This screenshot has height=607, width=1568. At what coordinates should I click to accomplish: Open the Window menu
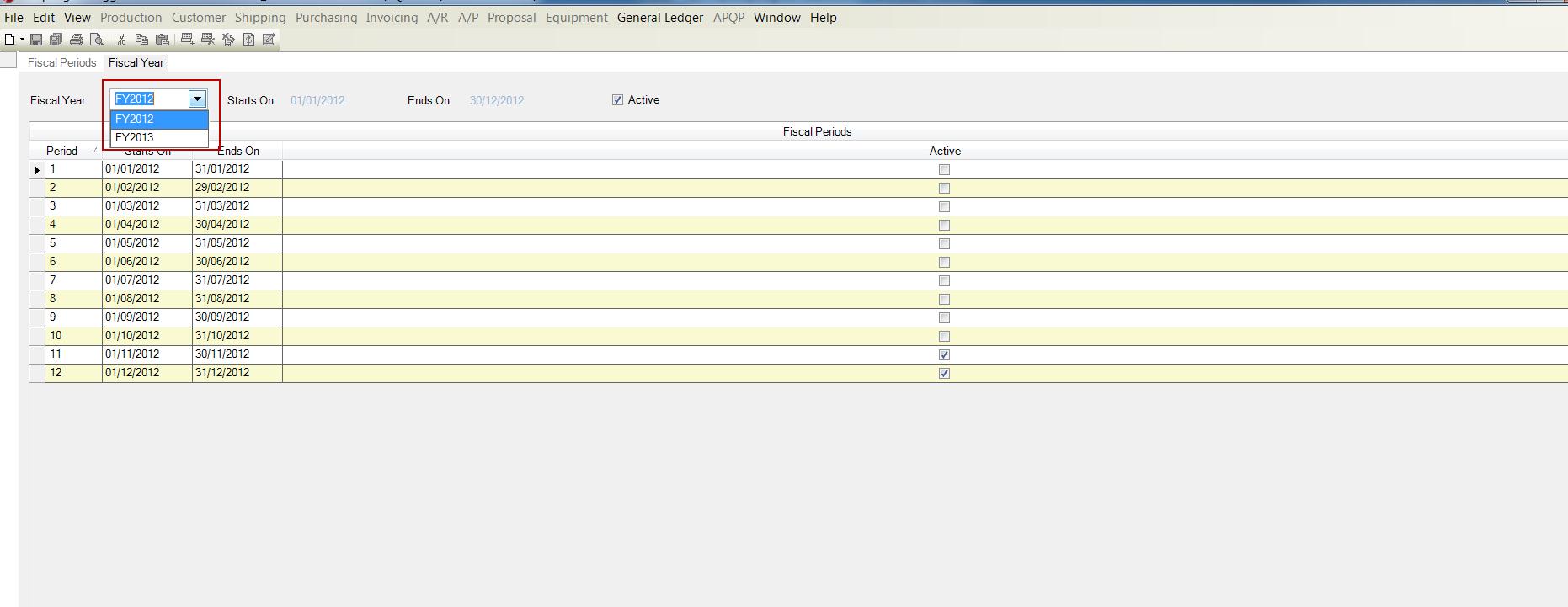(x=777, y=18)
